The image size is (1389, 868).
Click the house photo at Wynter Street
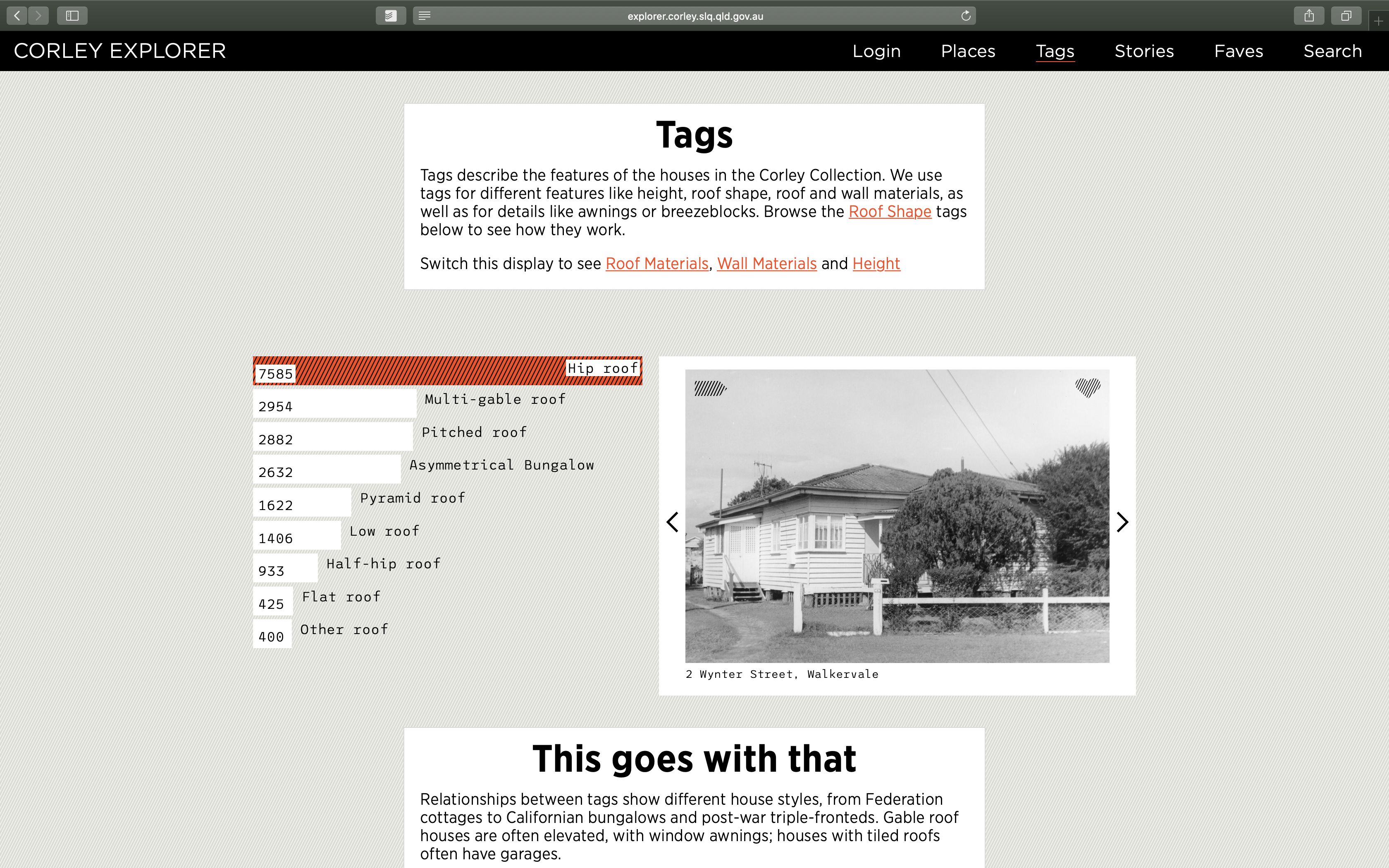897,517
